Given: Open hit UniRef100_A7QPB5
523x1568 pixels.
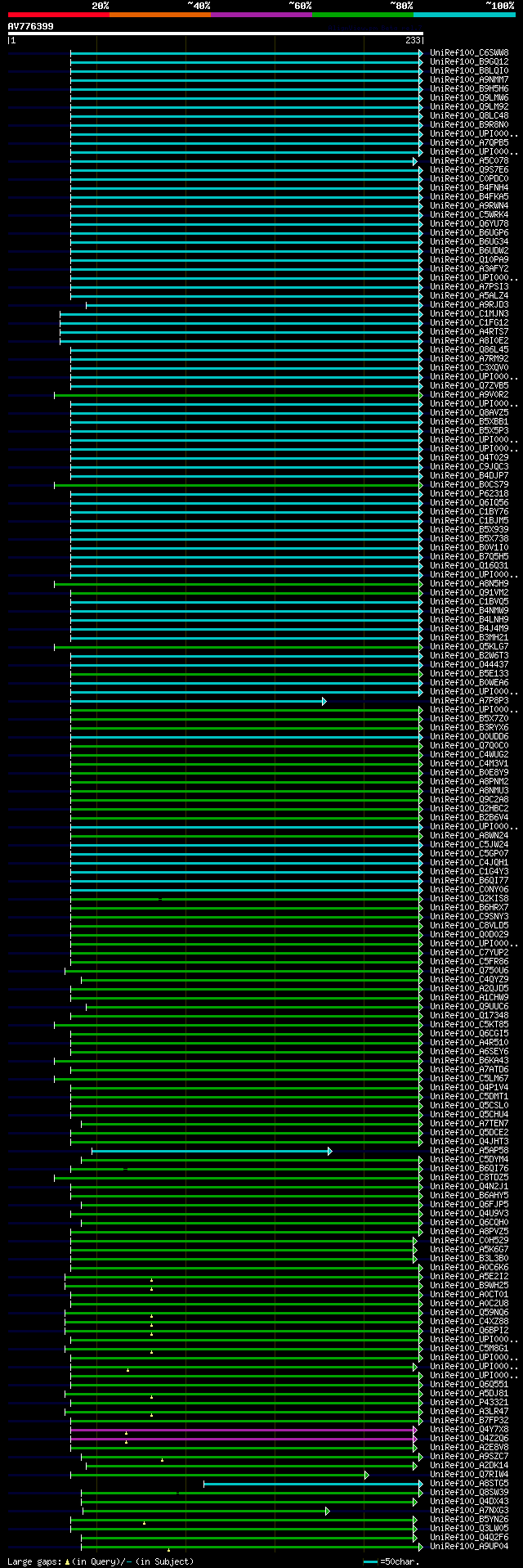Looking at the screenshot, I should pyautogui.click(x=469, y=143).
